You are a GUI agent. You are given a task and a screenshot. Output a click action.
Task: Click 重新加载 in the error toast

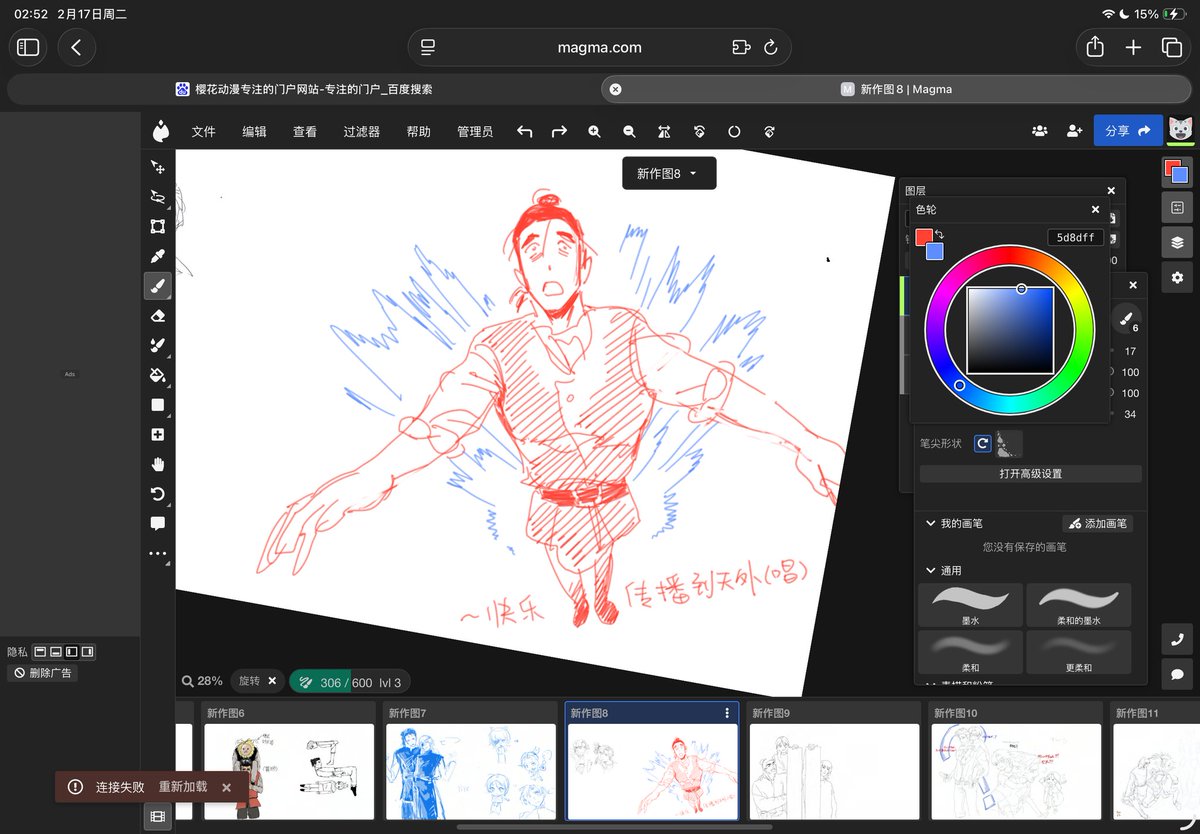coord(183,787)
